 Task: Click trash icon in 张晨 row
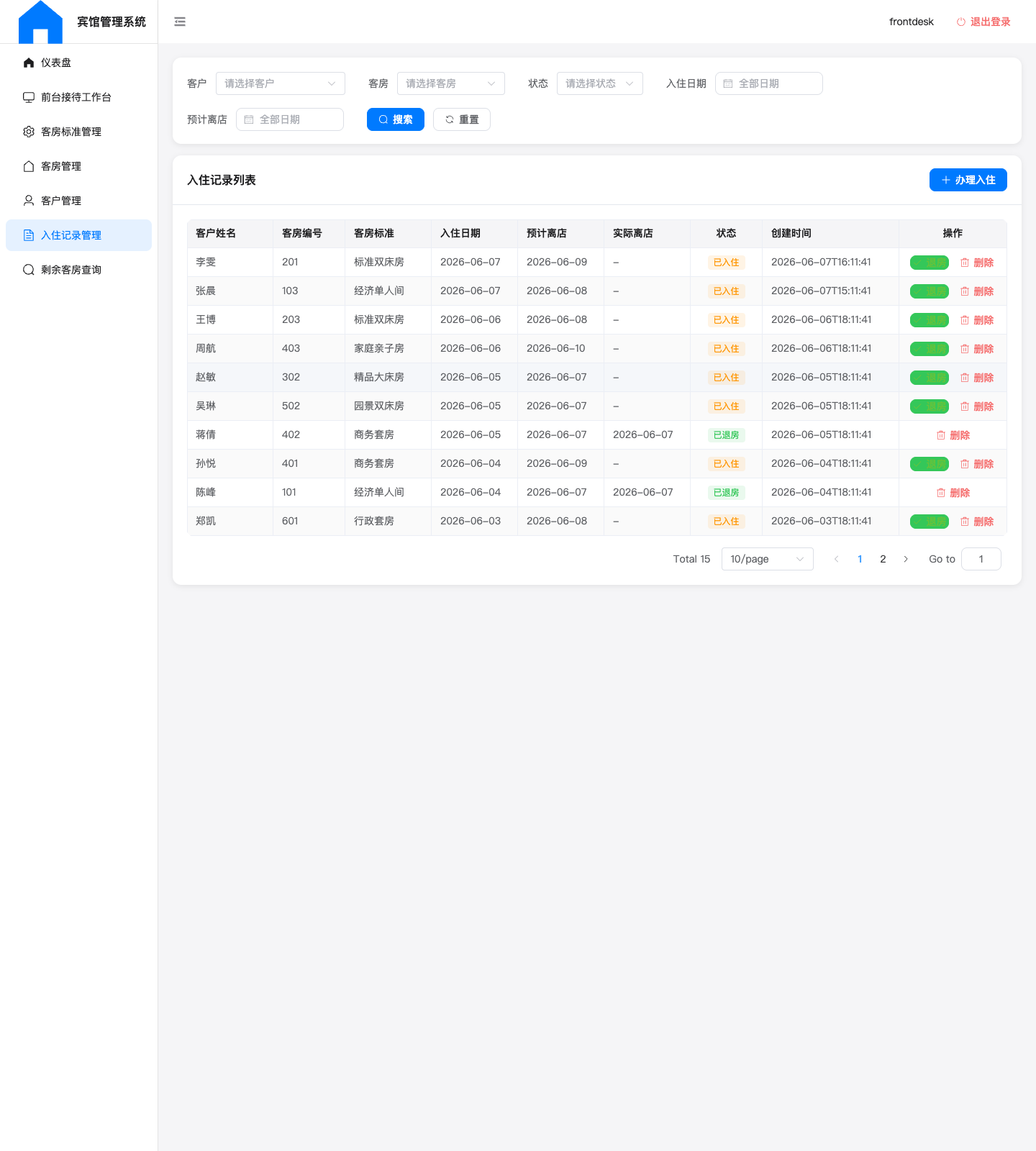point(965,291)
